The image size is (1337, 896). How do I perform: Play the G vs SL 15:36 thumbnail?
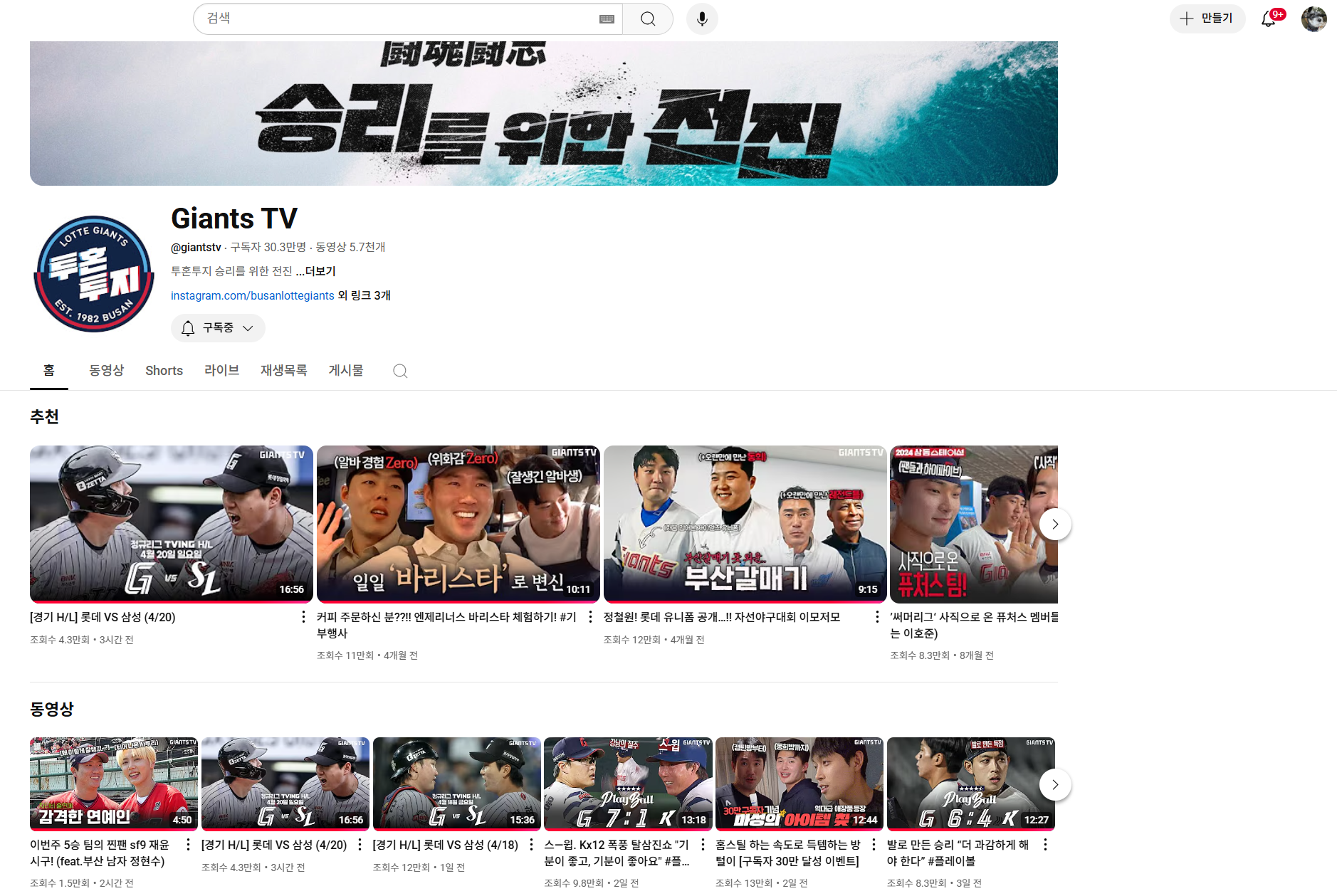[457, 784]
